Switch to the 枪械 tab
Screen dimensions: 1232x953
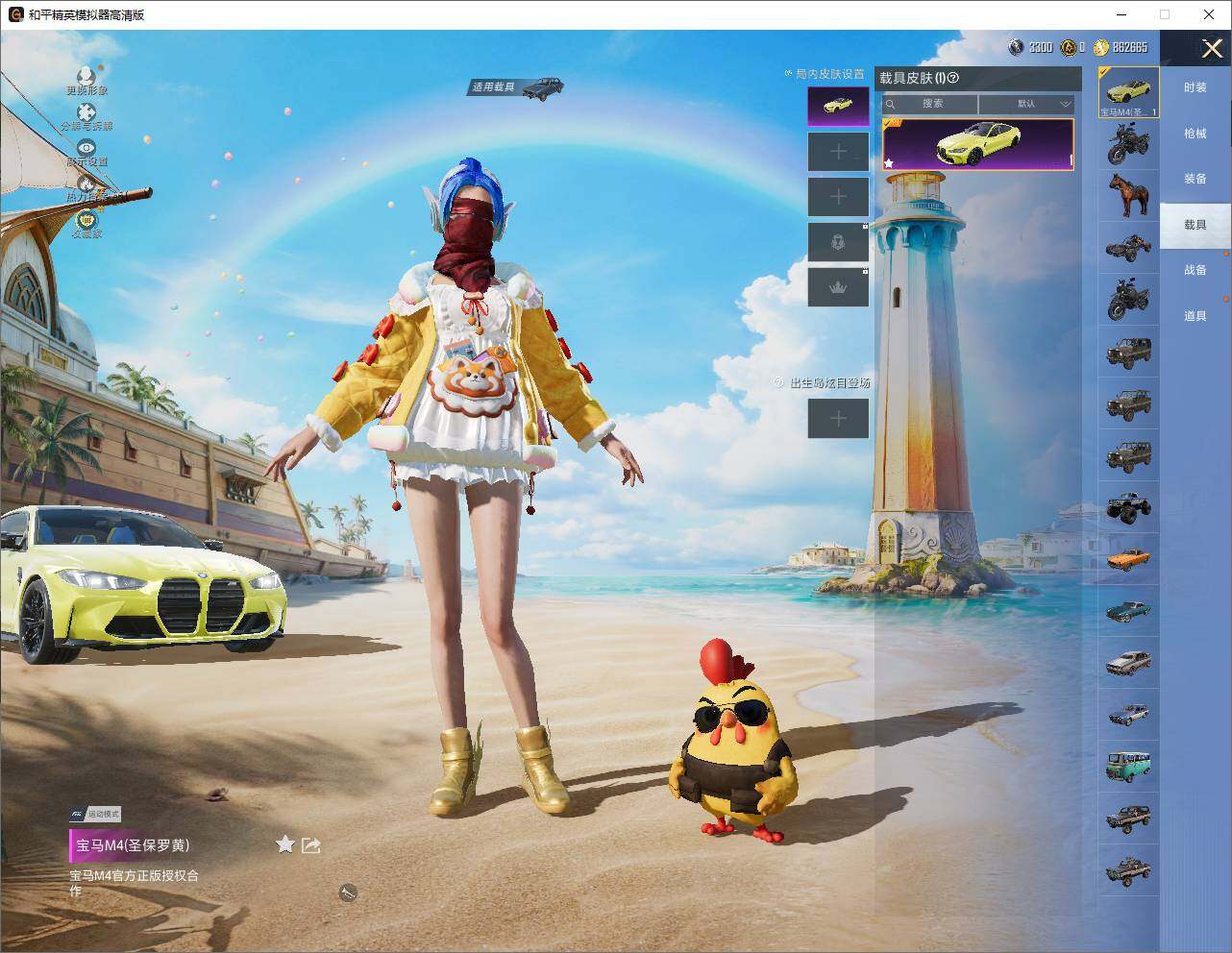click(x=1195, y=134)
